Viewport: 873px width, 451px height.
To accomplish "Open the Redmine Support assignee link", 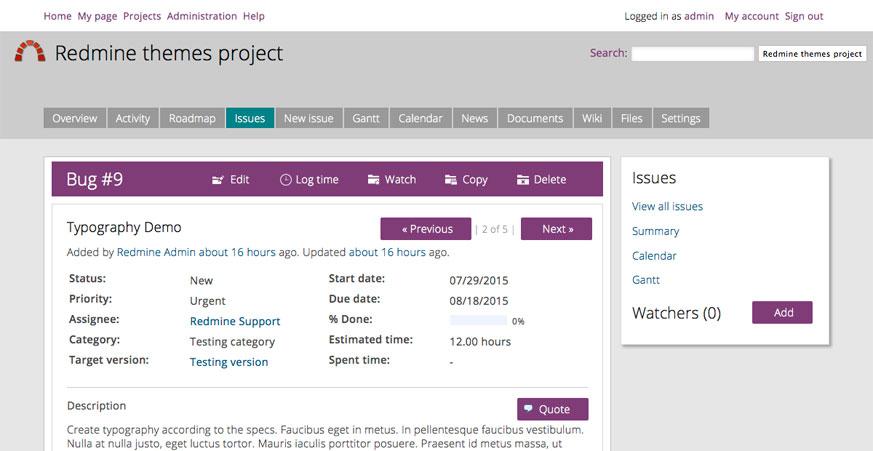I will pos(235,321).
